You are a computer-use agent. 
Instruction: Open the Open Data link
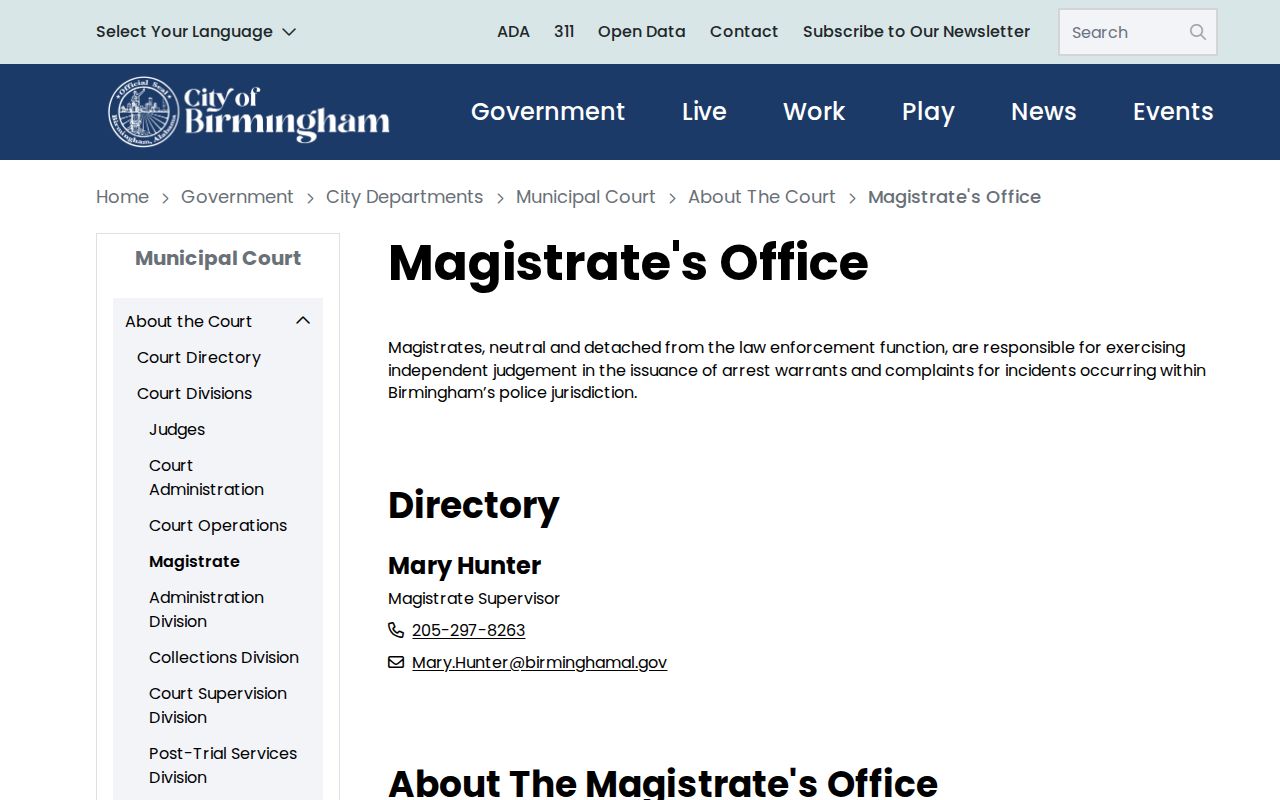(642, 31)
